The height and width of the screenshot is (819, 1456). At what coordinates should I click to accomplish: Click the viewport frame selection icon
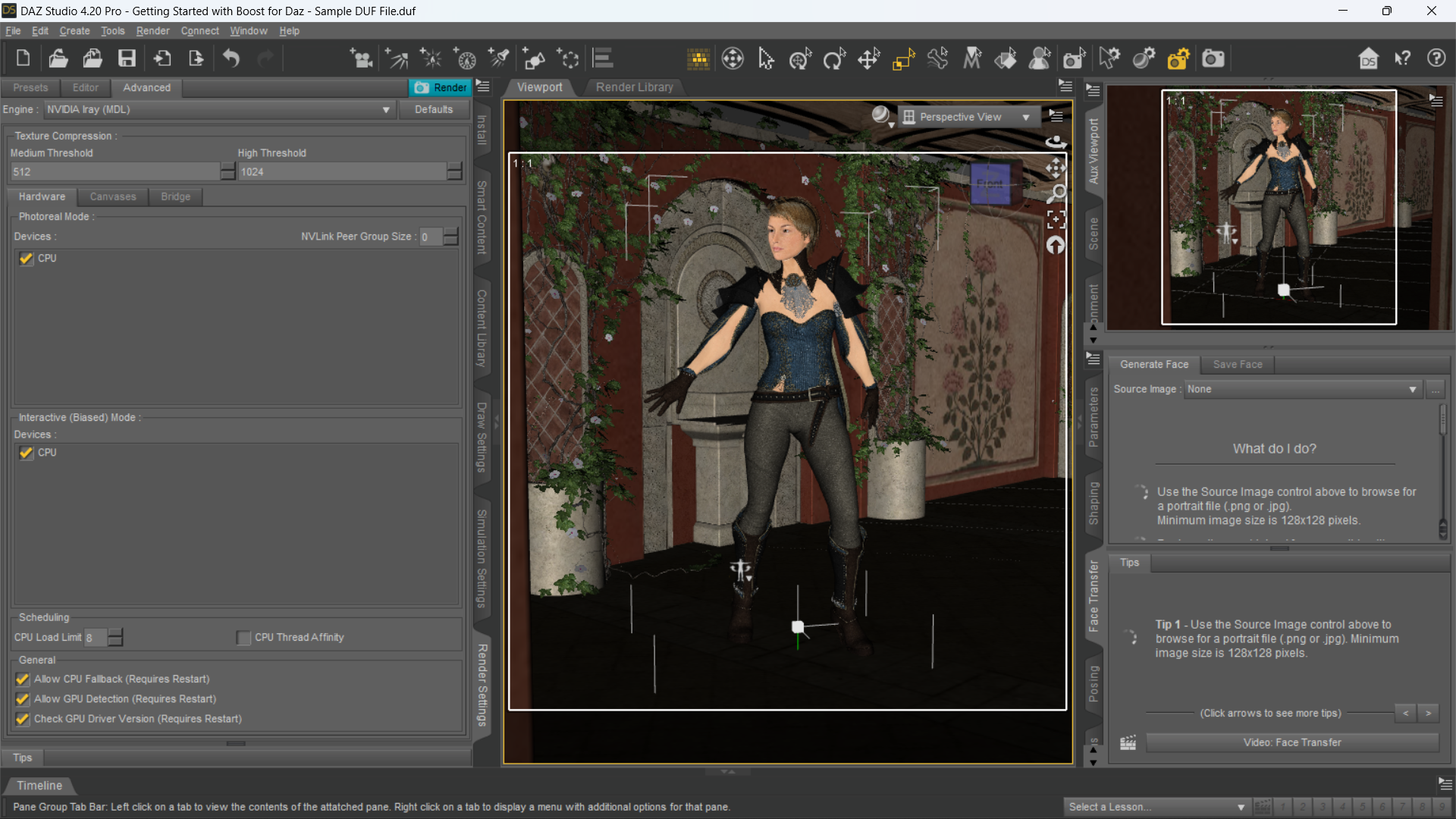[x=1056, y=220]
